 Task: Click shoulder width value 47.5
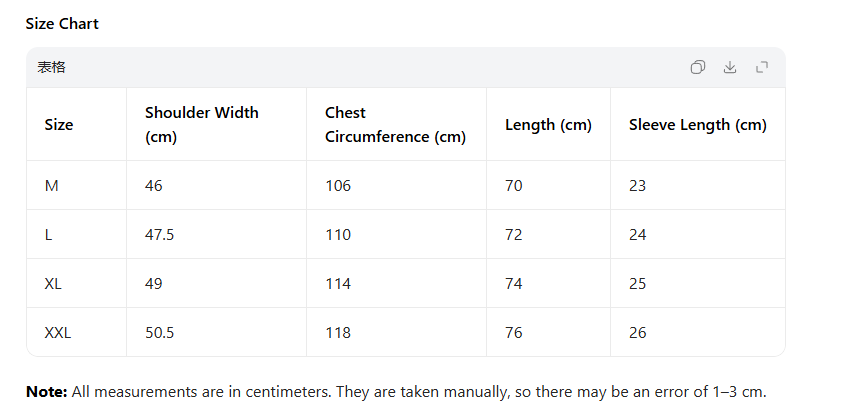tap(160, 235)
